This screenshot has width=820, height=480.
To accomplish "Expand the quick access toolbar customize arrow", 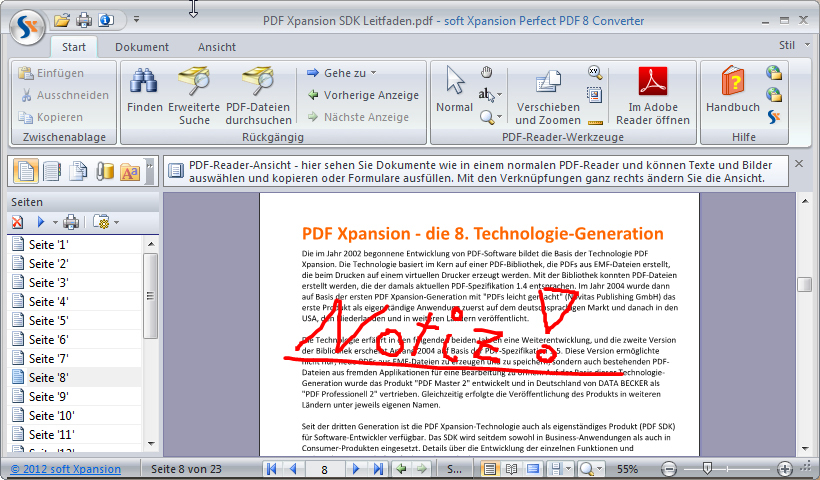I will pos(136,20).
